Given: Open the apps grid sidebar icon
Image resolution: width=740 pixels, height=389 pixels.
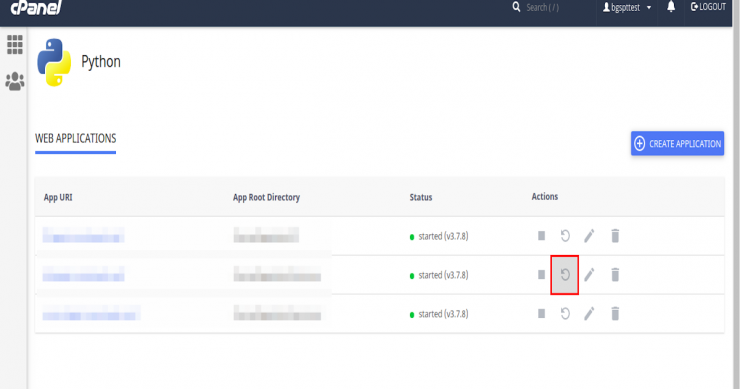Looking at the screenshot, I should click(15, 45).
